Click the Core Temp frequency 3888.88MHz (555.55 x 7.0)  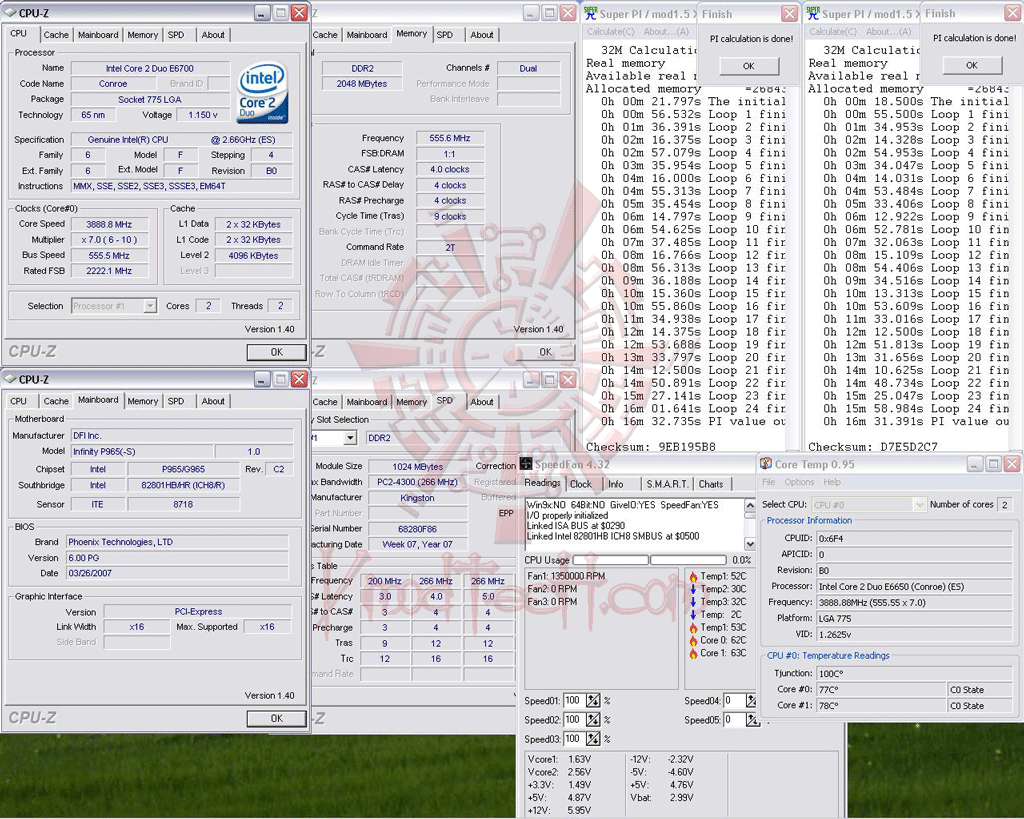pyautogui.click(x=914, y=602)
